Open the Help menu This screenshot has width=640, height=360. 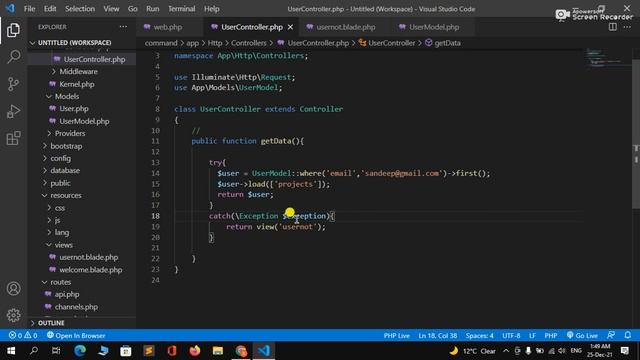pos(211,9)
